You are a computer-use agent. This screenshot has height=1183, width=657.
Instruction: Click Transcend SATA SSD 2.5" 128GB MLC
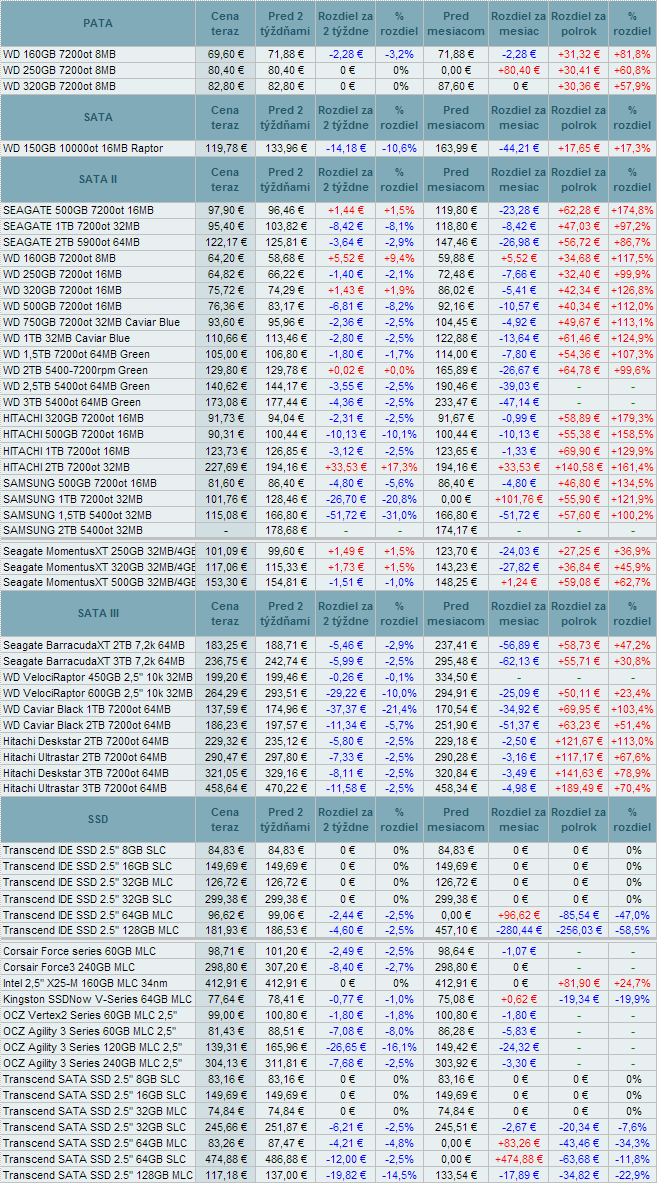pyautogui.click(x=97, y=1175)
